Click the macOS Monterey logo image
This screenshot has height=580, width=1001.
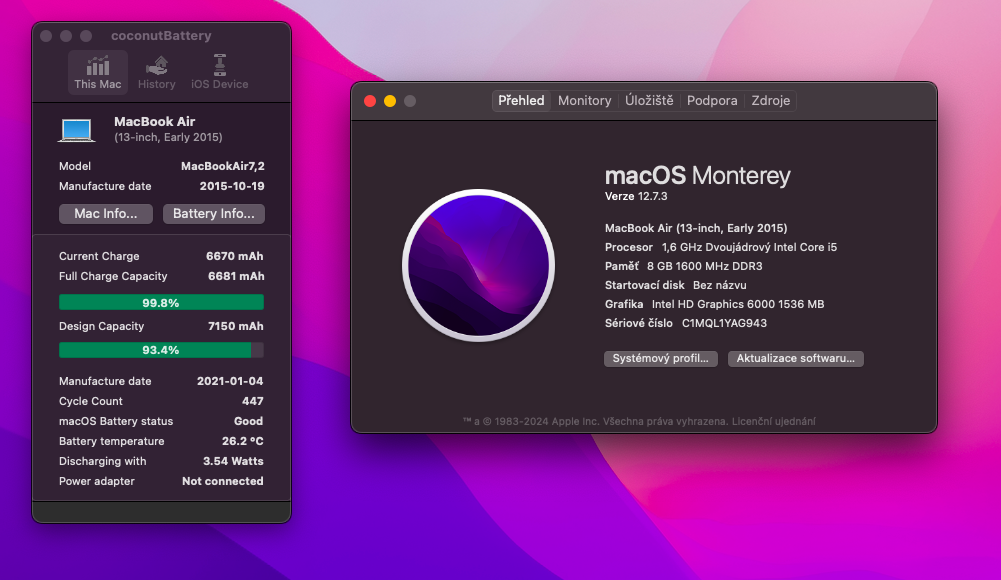click(x=478, y=265)
